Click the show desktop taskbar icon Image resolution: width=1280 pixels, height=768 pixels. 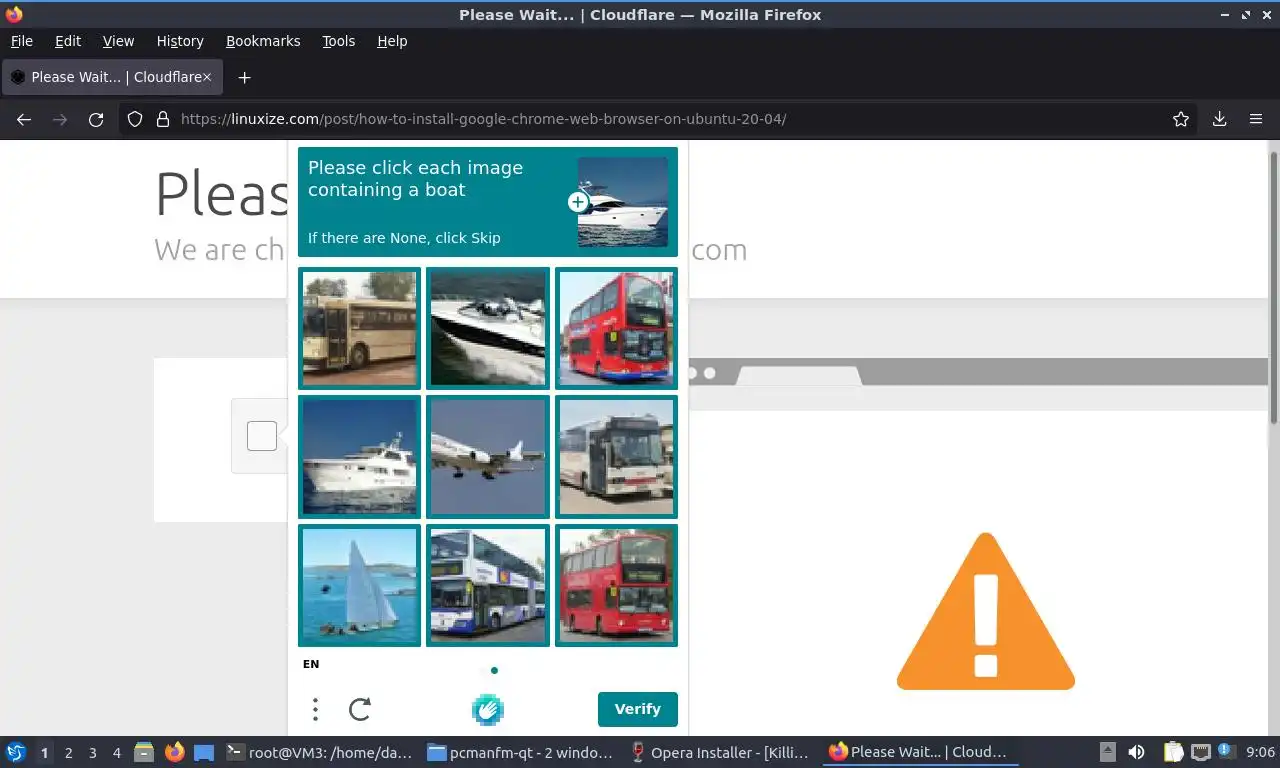(204, 752)
